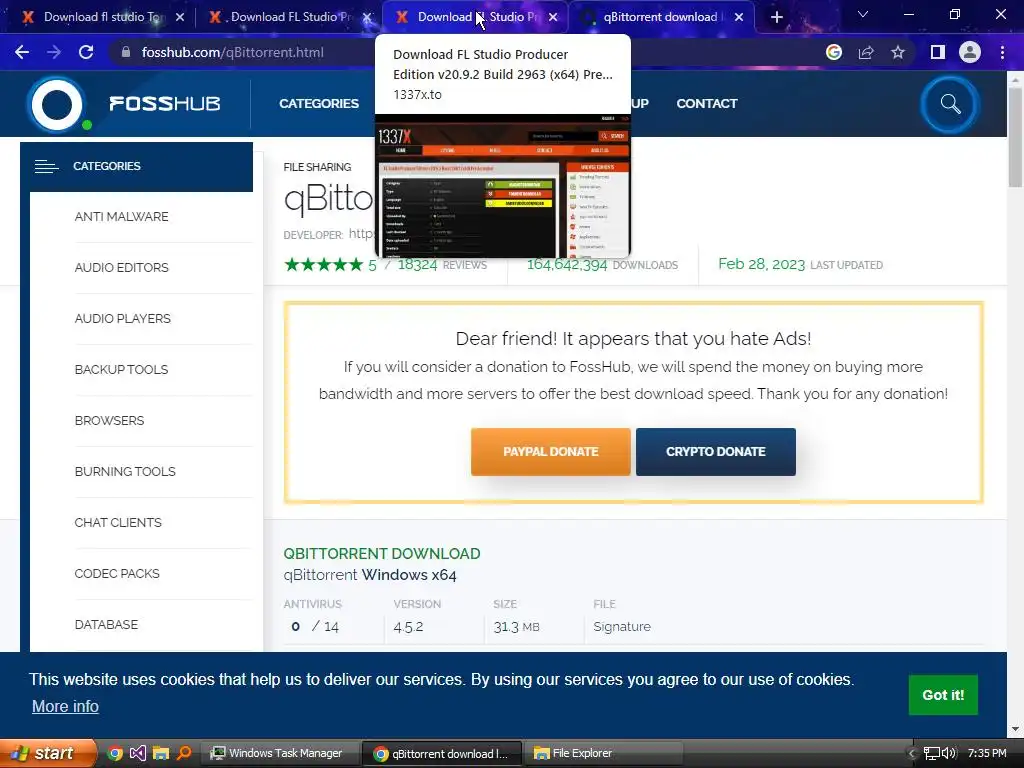Click the scrollbar down arrow
Viewport: 1024px width, 768px height.
coord(1015,729)
